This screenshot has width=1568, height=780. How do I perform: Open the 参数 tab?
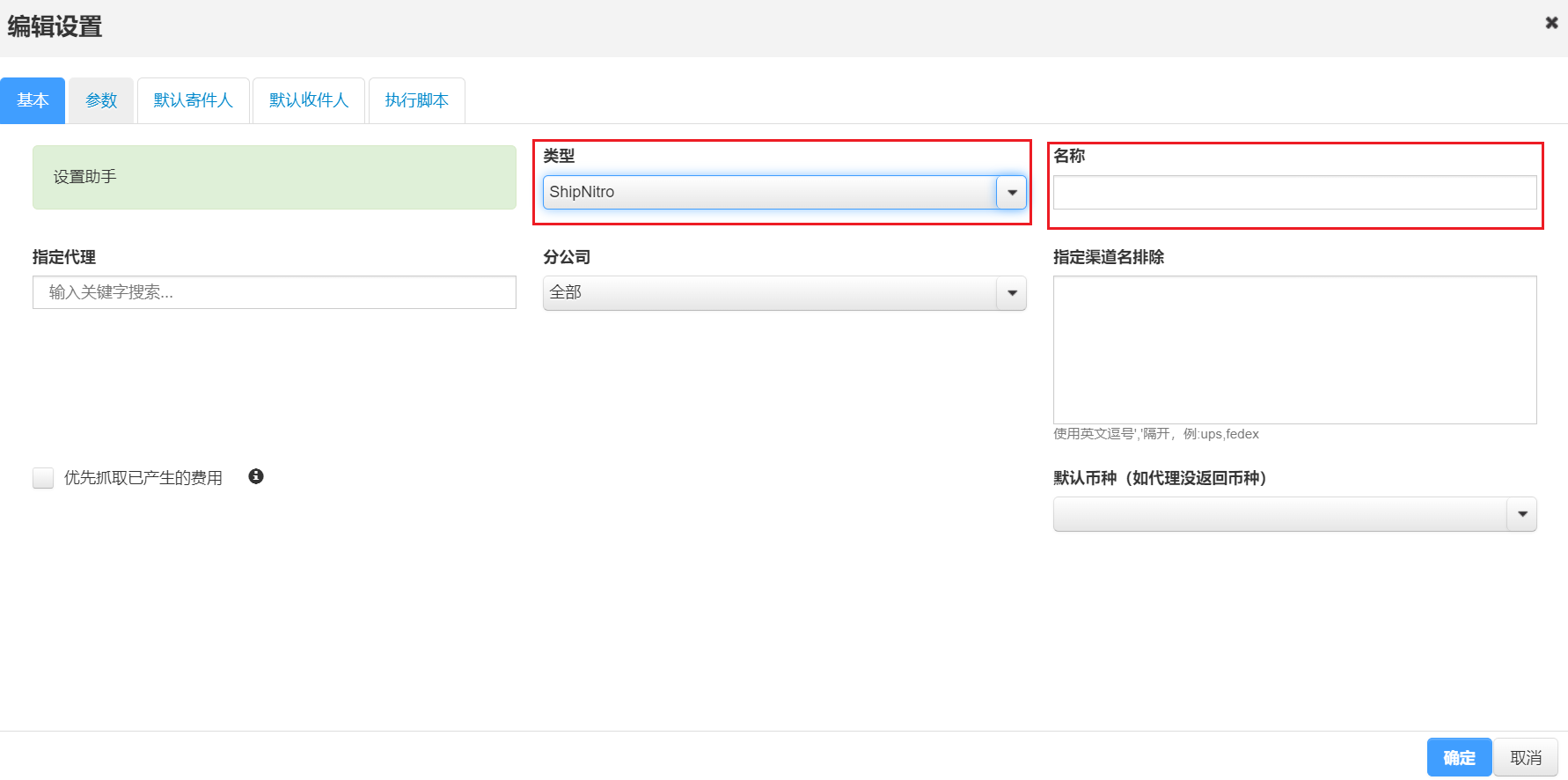[x=101, y=100]
